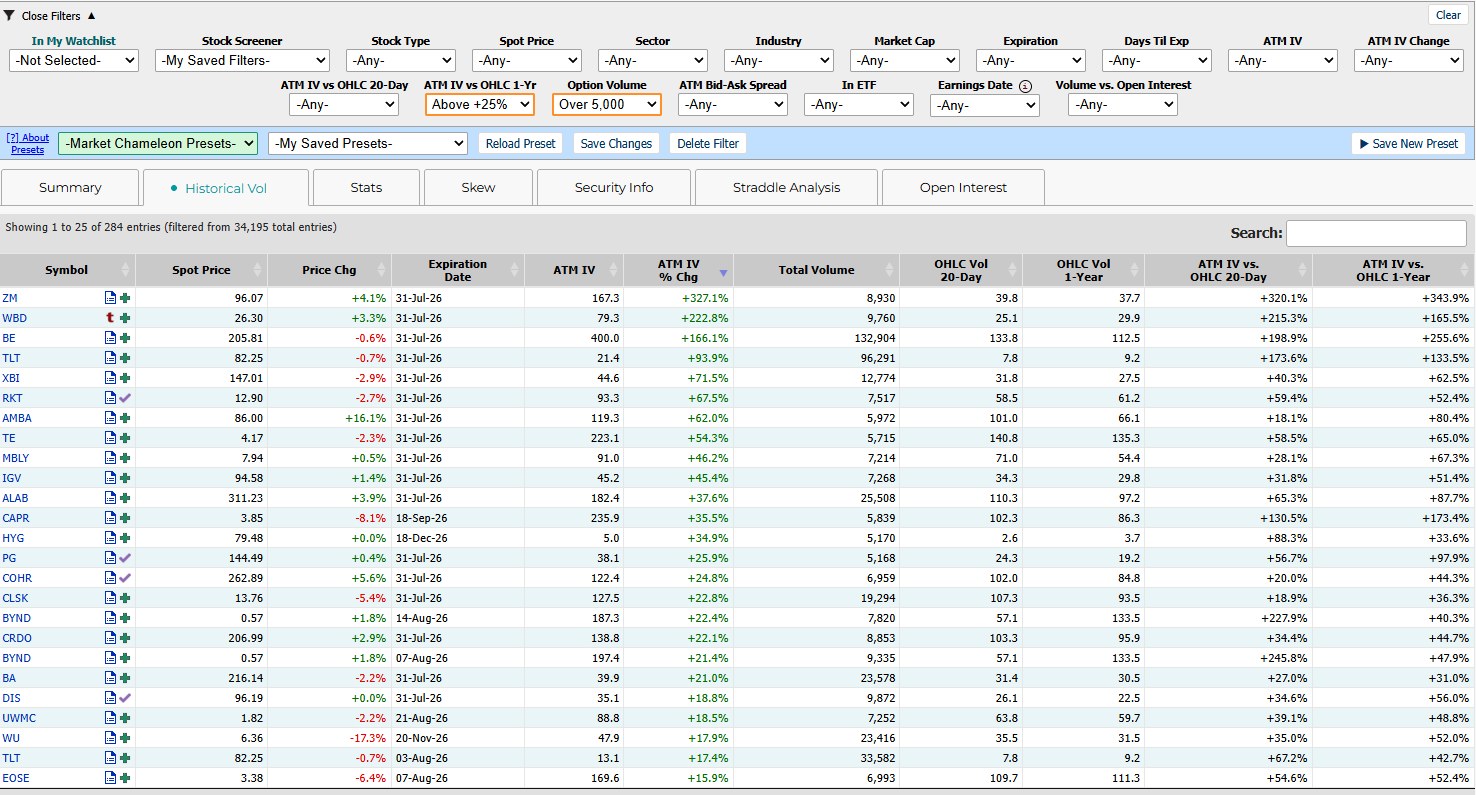Screen dimensions: 1476x795
Task: Toggle the COHR watchlist checkmark
Action: (125, 578)
